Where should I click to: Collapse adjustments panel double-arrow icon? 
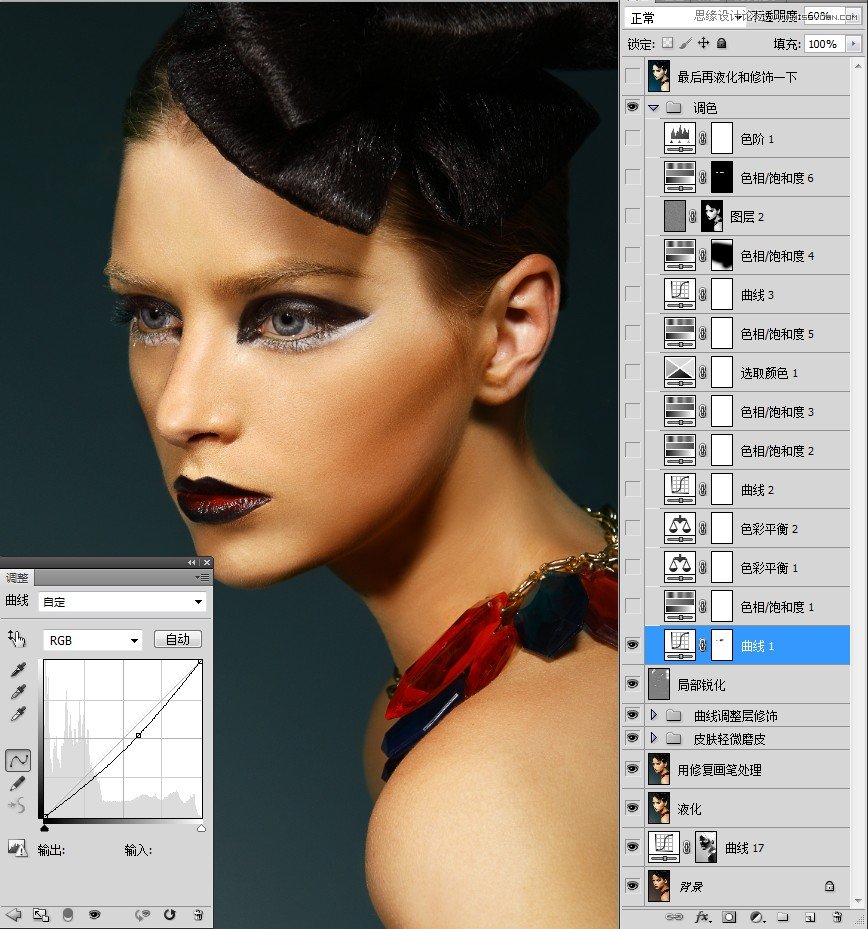[x=191, y=562]
